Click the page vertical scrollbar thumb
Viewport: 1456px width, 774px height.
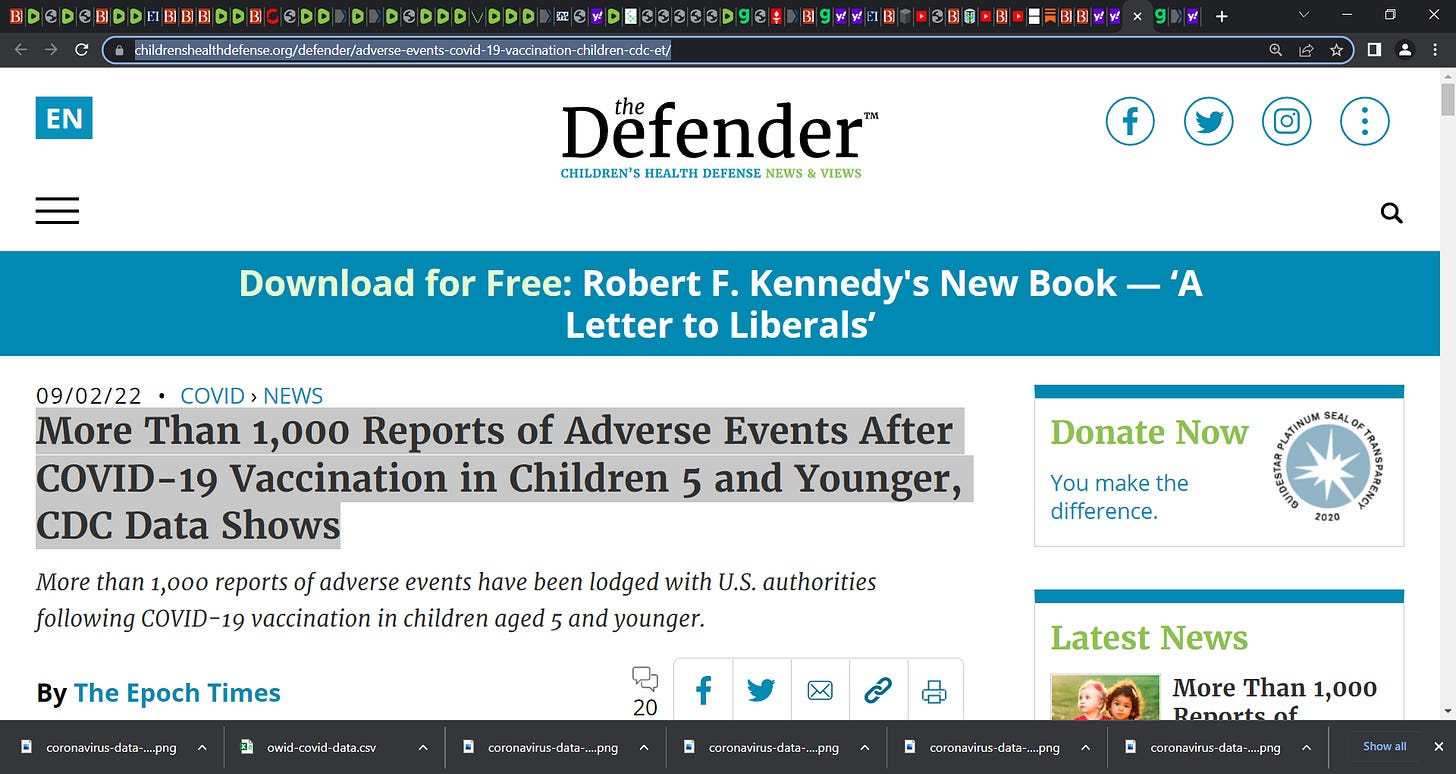coord(1448,101)
